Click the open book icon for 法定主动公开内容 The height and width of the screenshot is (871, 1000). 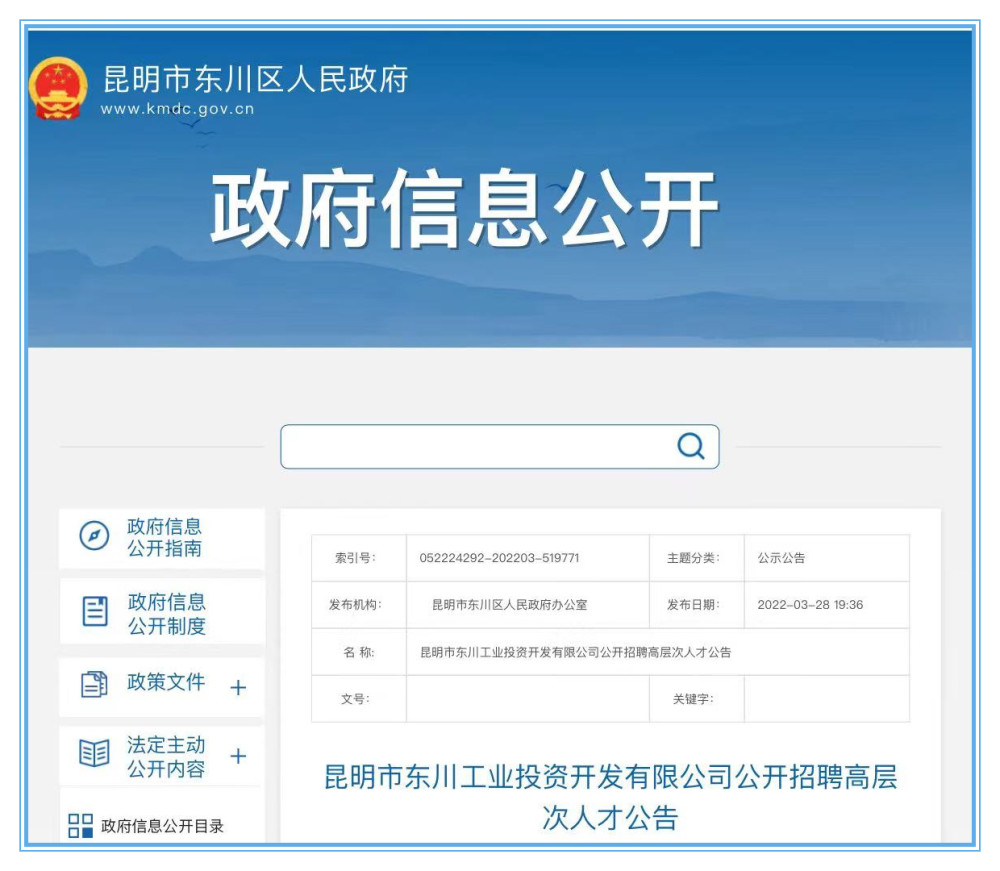[94, 754]
